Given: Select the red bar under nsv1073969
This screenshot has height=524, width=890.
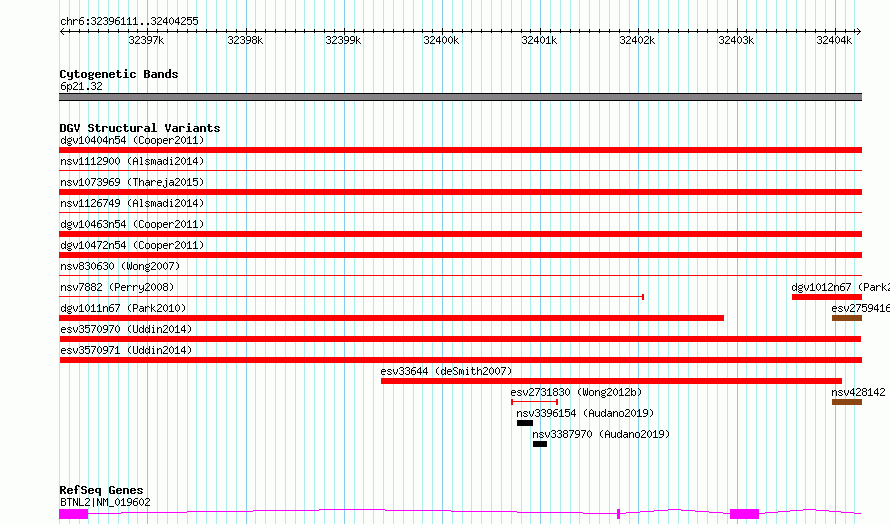Looking at the screenshot, I should pyautogui.click(x=460, y=192).
